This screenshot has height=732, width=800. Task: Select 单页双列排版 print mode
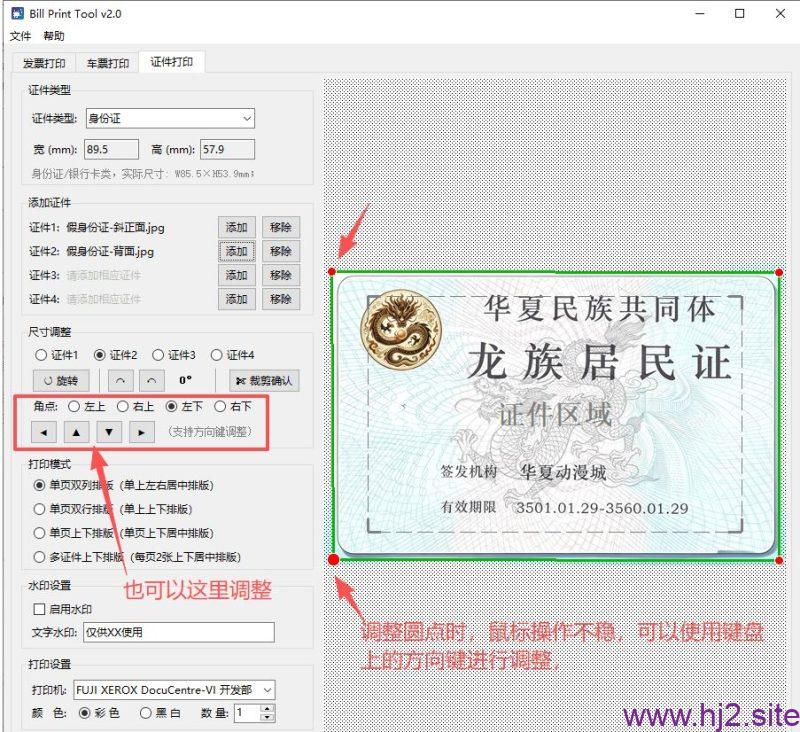(39, 485)
